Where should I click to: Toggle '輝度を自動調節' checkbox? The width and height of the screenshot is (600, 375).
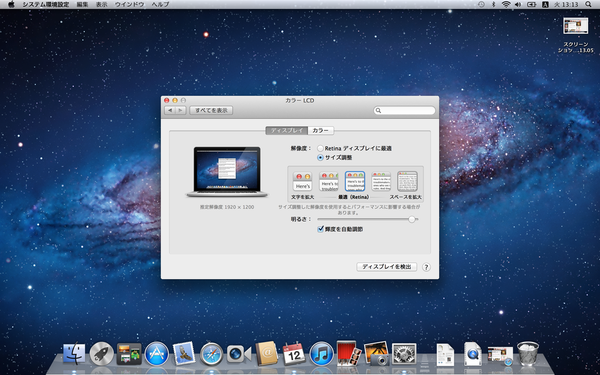[321, 229]
